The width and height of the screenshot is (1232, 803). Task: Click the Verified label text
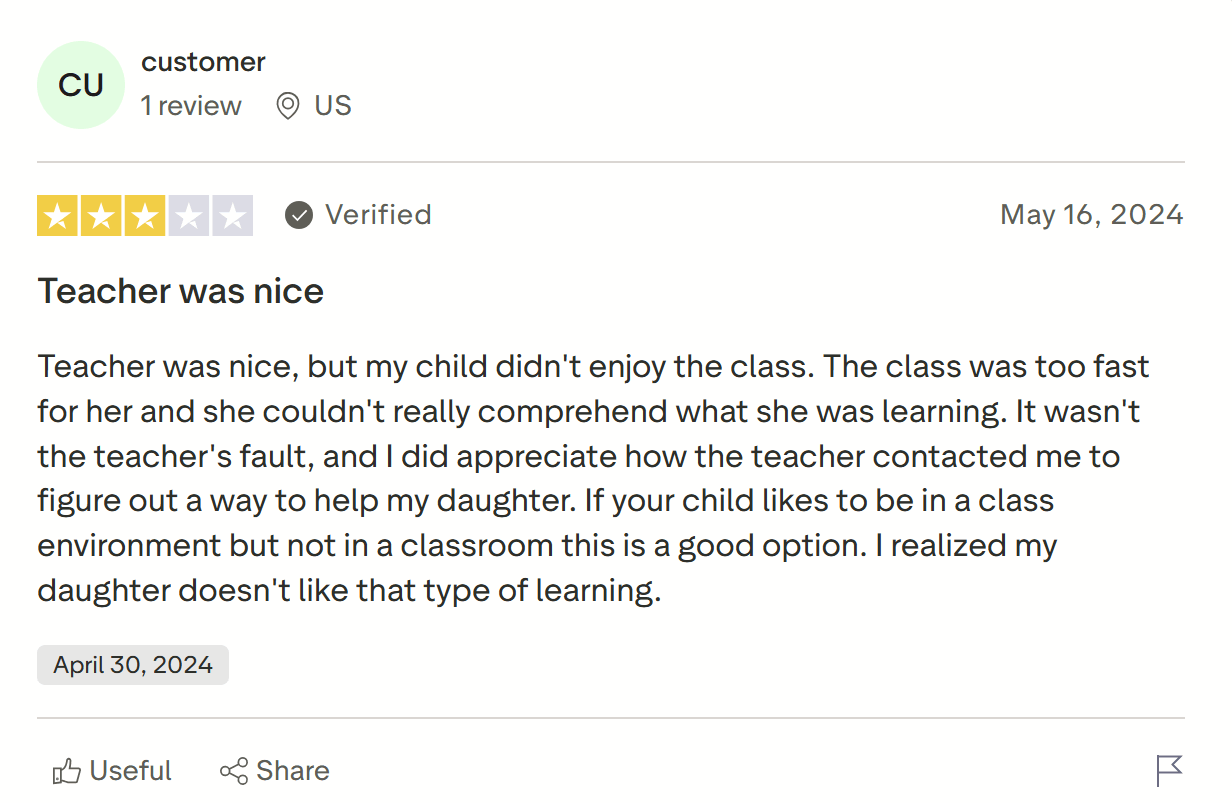(x=377, y=214)
